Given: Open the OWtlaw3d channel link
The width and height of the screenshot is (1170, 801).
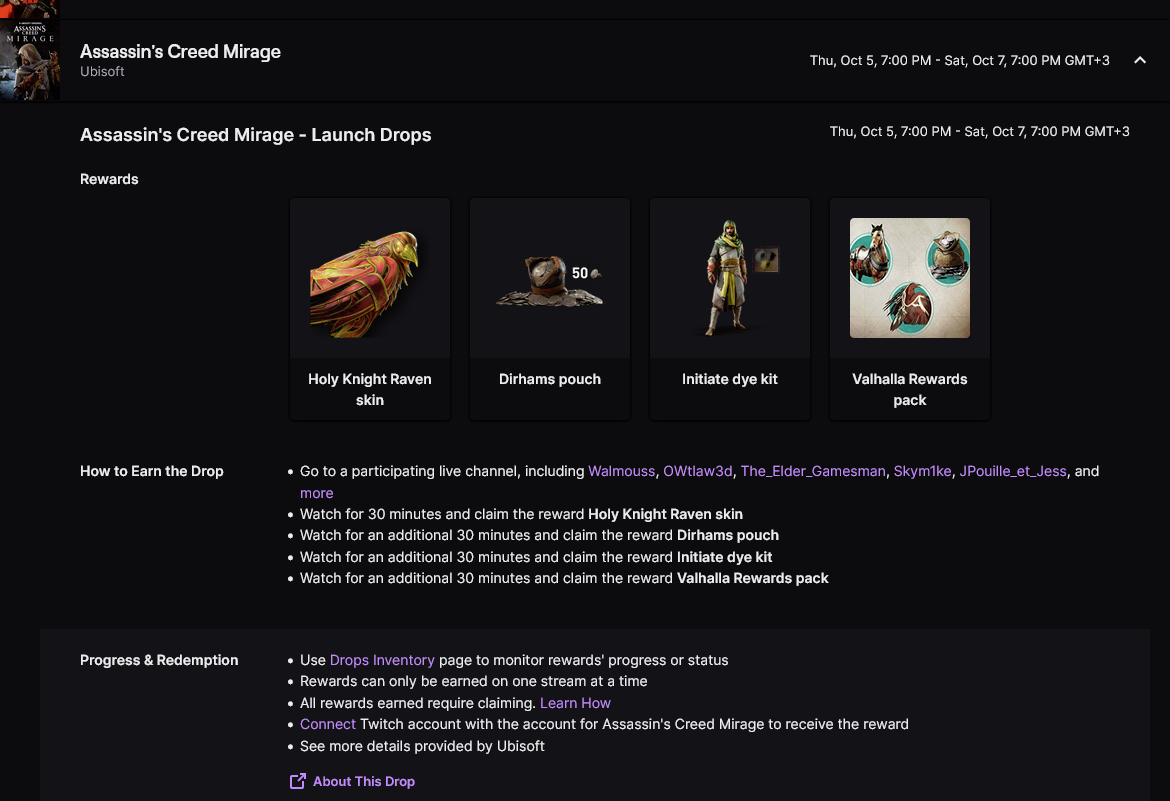Looking at the screenshot, I should click(x=698, y=471).
